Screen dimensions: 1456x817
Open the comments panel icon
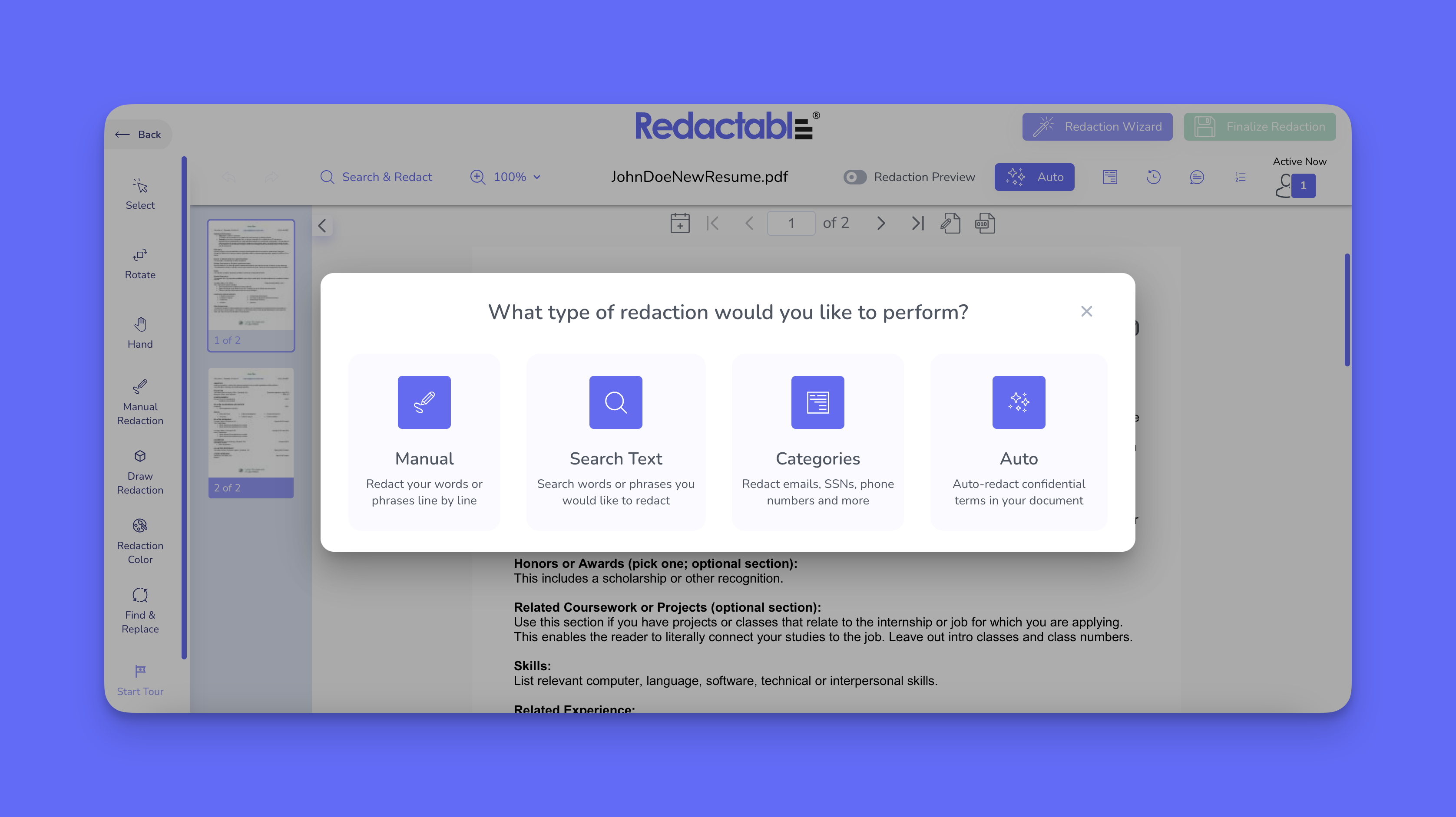1197,178
